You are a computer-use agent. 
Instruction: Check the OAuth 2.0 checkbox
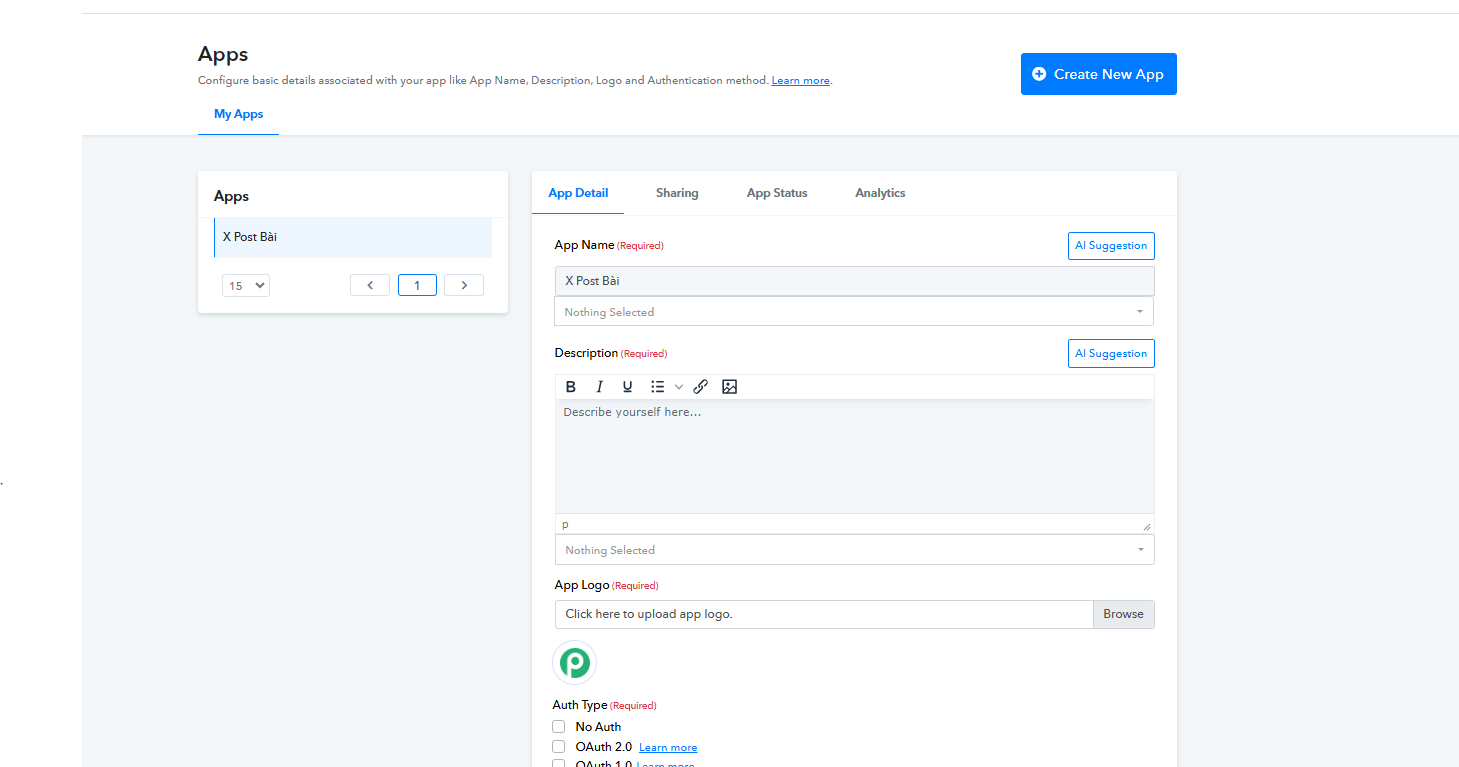(559, 747)
